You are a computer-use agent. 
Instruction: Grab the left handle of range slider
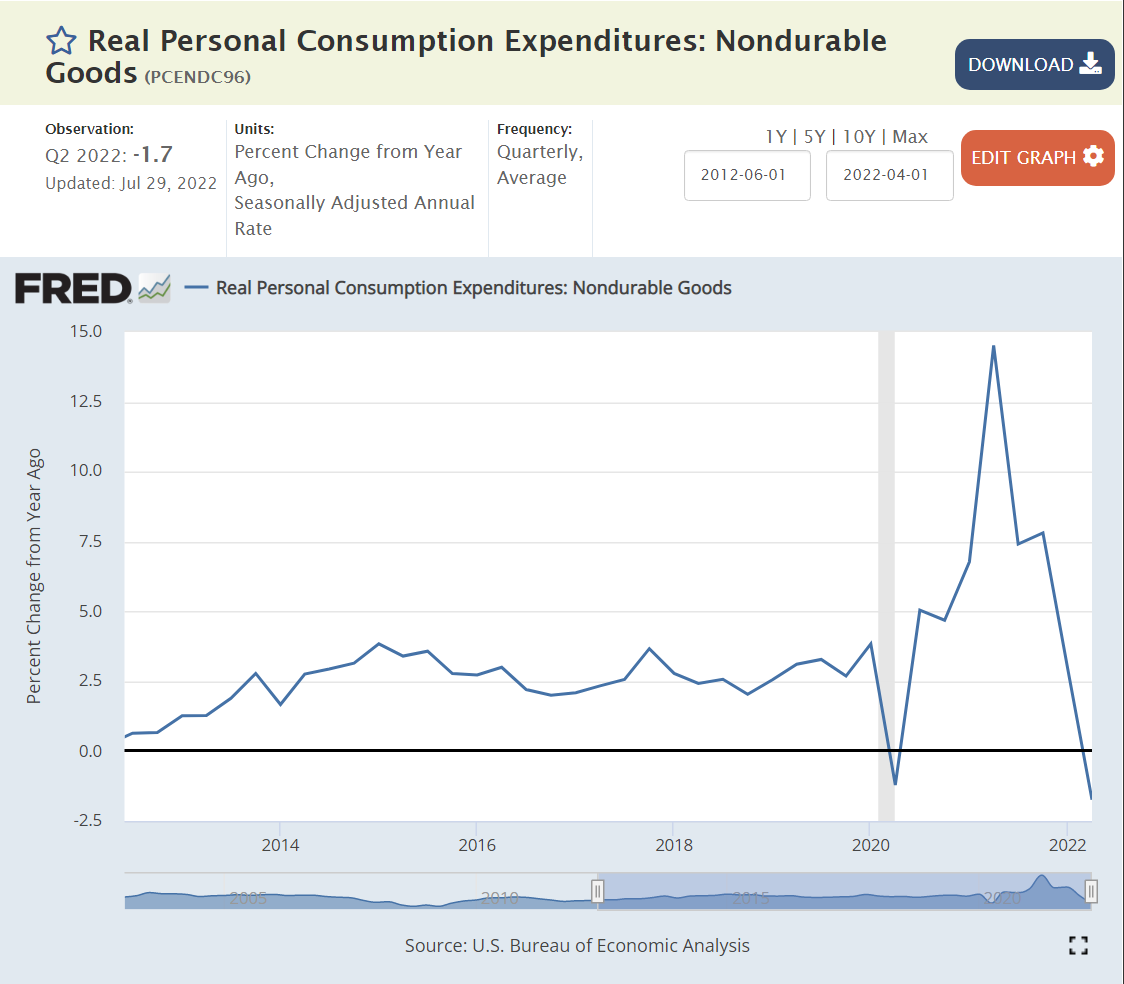[x=598, y=891]
